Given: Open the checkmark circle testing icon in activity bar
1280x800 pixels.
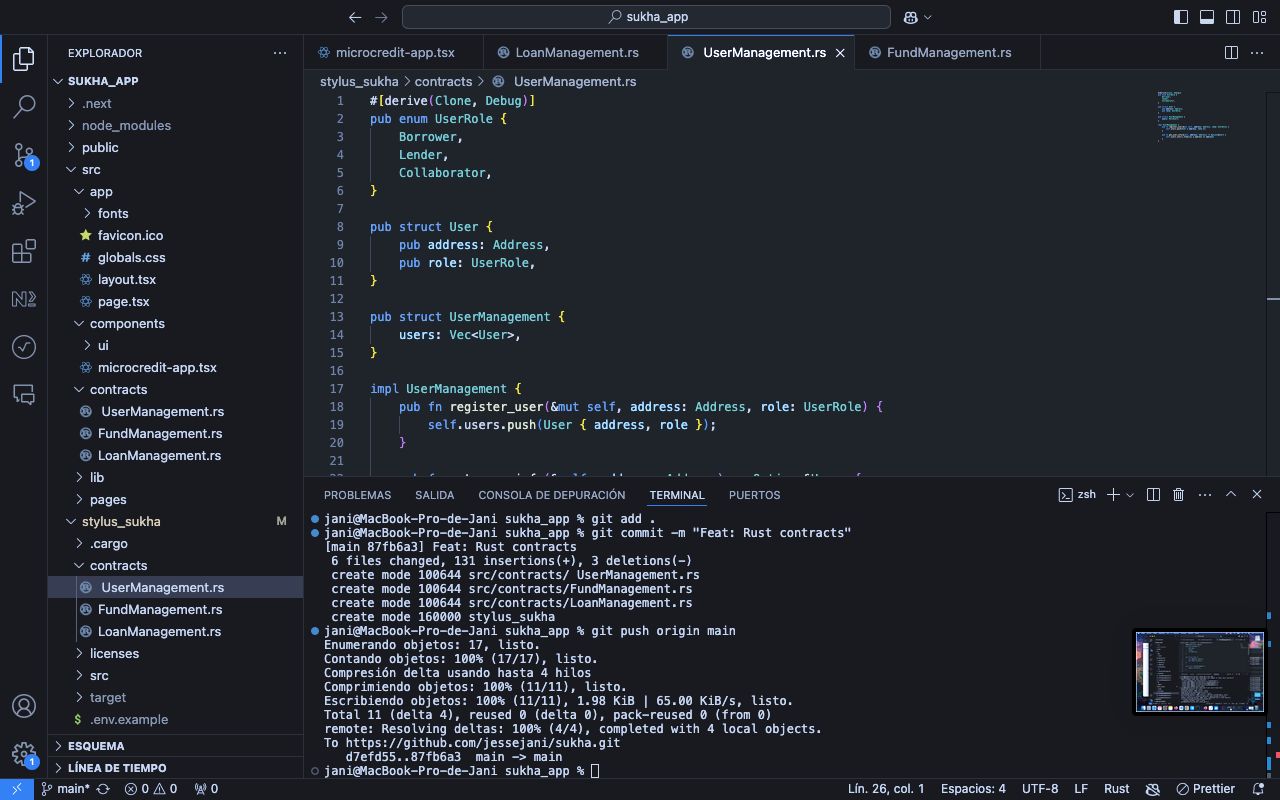Looking at the screenshot, I should (x=24, y=347).
